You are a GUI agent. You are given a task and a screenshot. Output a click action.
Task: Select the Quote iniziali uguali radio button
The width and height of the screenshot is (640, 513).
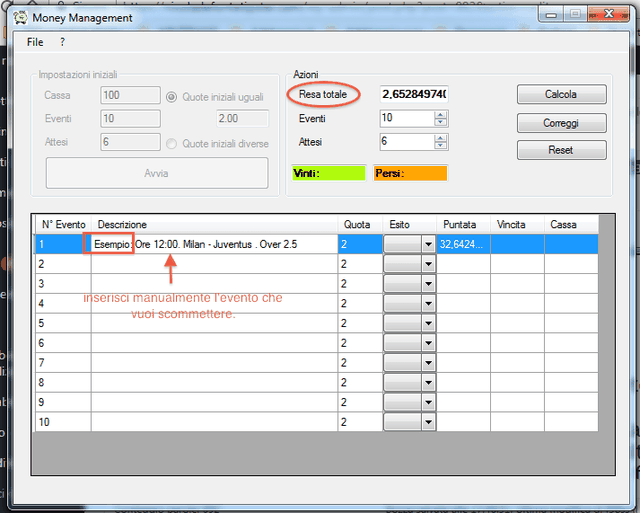[x=171, y=97]
